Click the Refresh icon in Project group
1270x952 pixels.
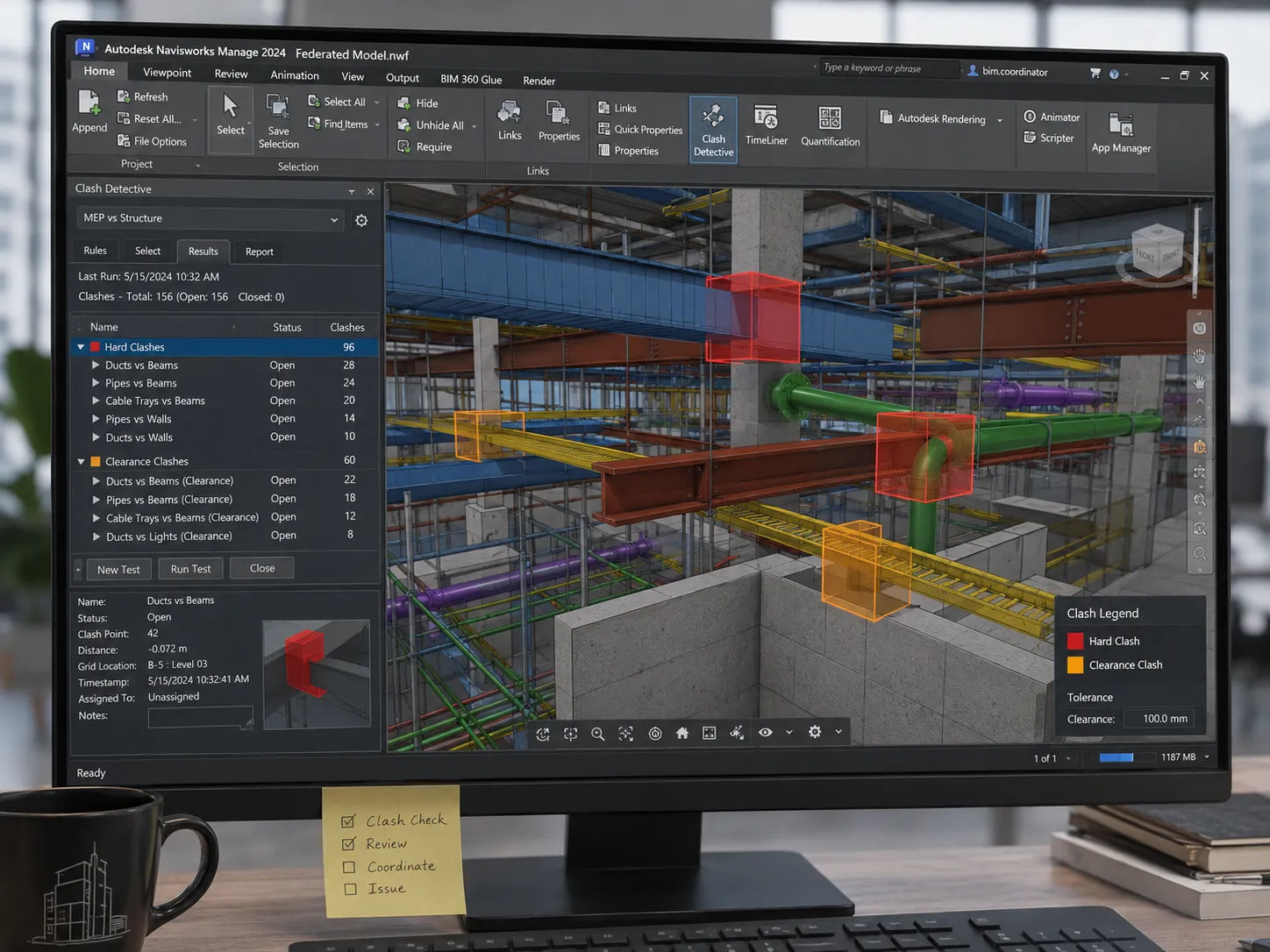[124, 96]
